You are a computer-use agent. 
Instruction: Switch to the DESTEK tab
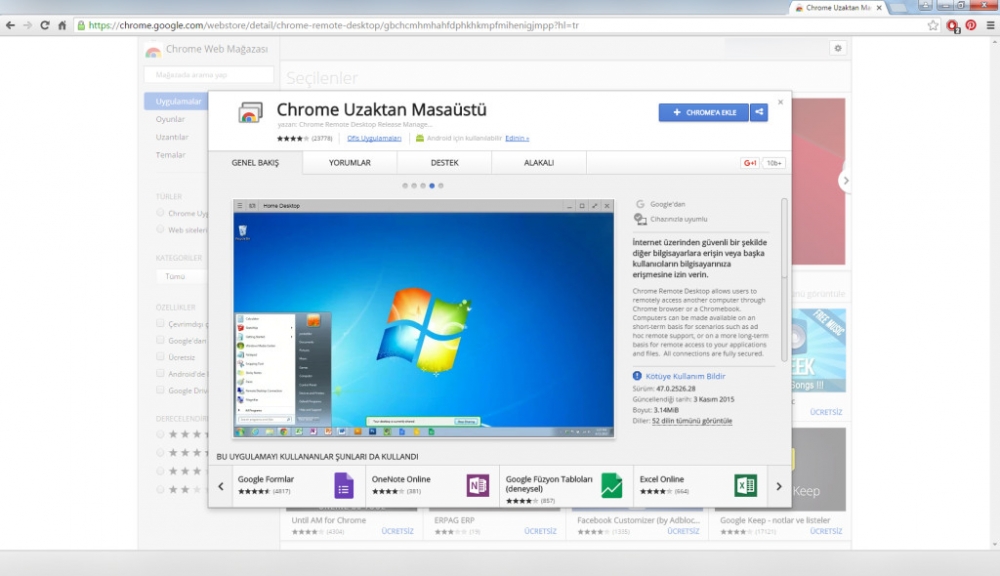444,162
